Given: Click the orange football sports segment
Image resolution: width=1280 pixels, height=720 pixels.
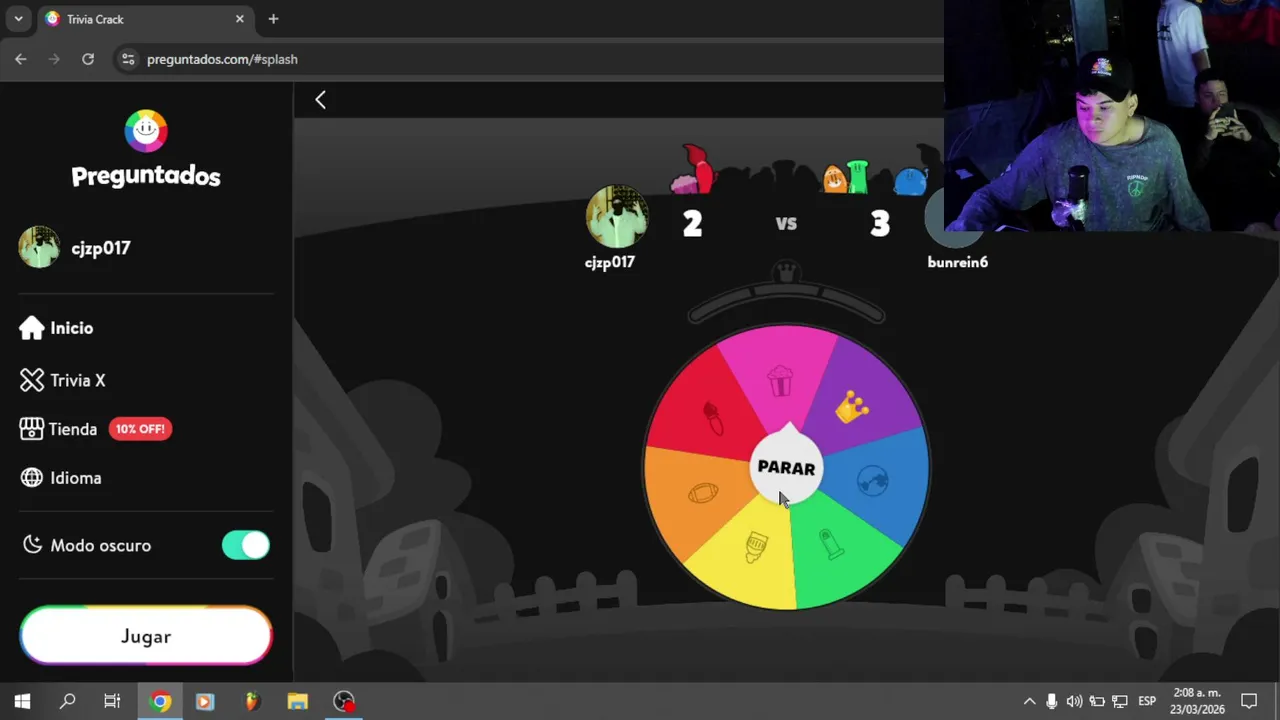Looking at the screenshot, I should coord(703,494).
